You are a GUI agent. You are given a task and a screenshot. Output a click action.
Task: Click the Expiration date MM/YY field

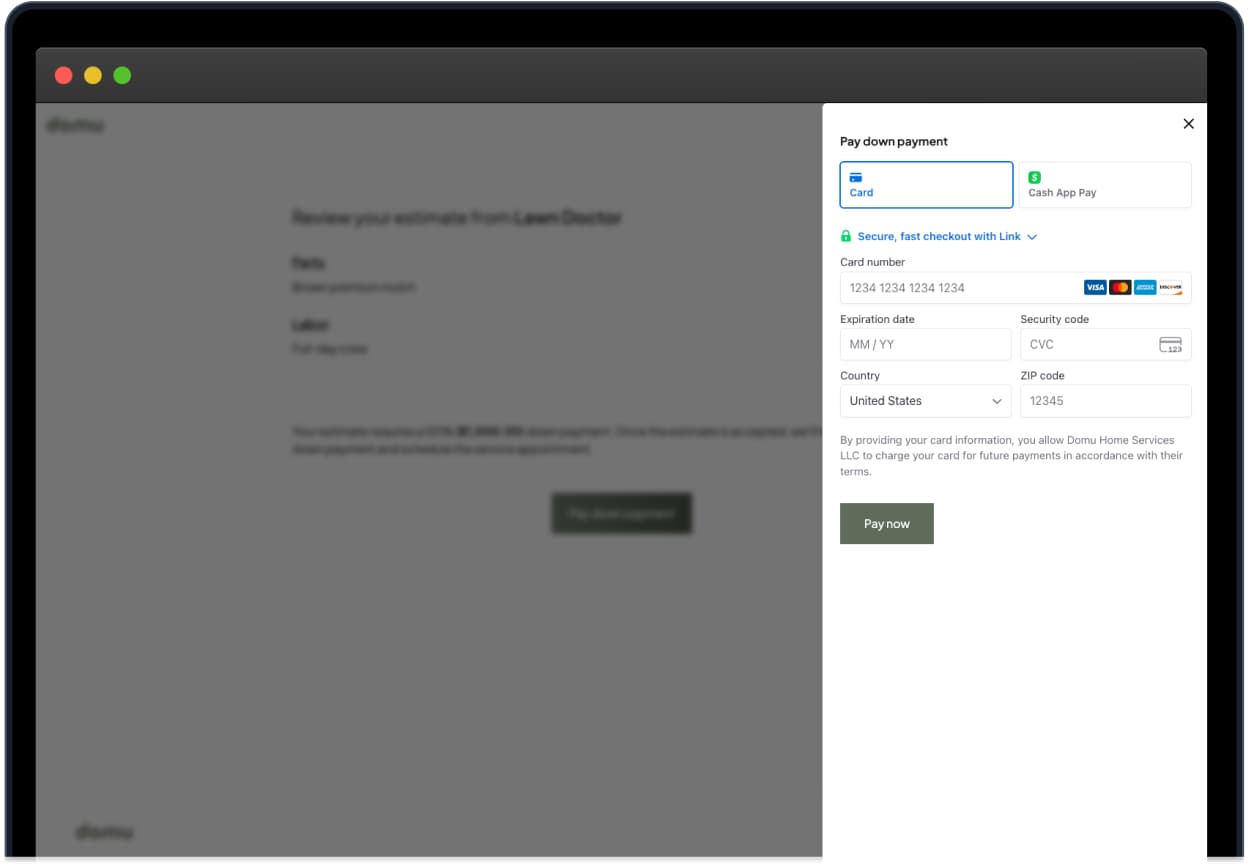(925, 344)
